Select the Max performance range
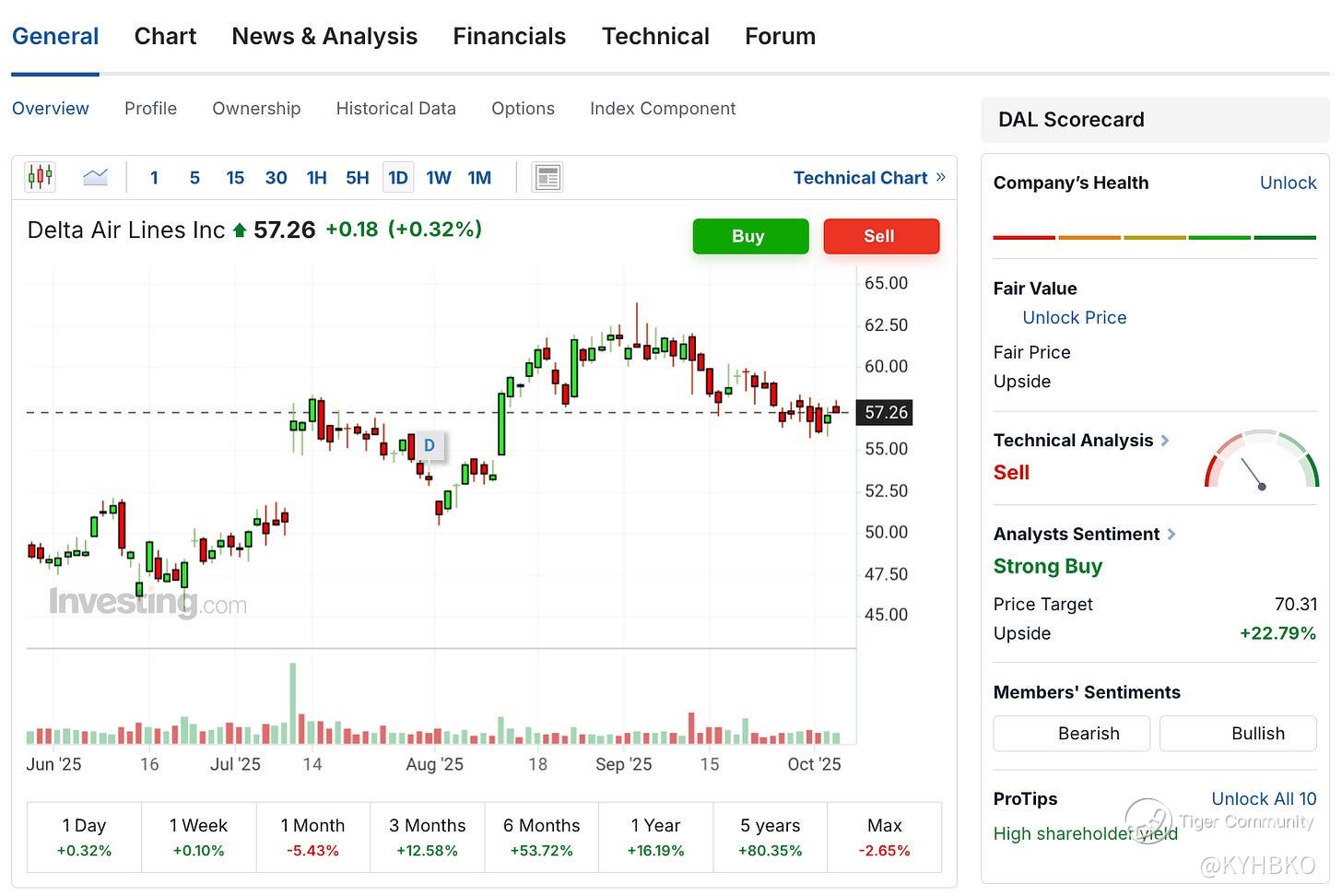Image resolution: width=1342 pixels, height=896 pixels. (885, 837)
